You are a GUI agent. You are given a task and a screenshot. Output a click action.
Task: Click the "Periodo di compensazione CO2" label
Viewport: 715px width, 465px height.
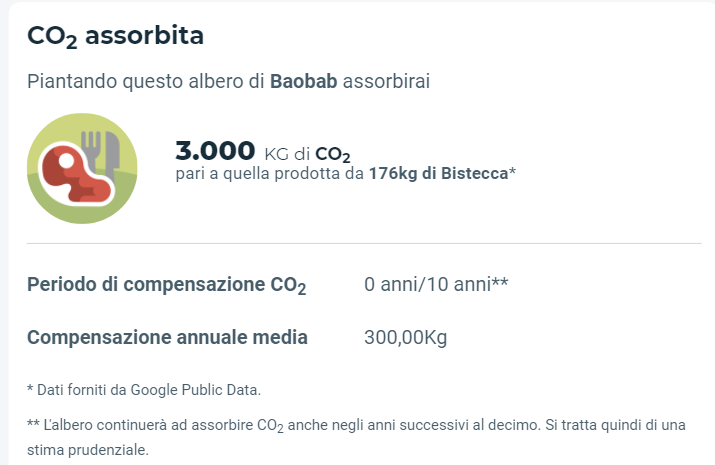(166, 284)
